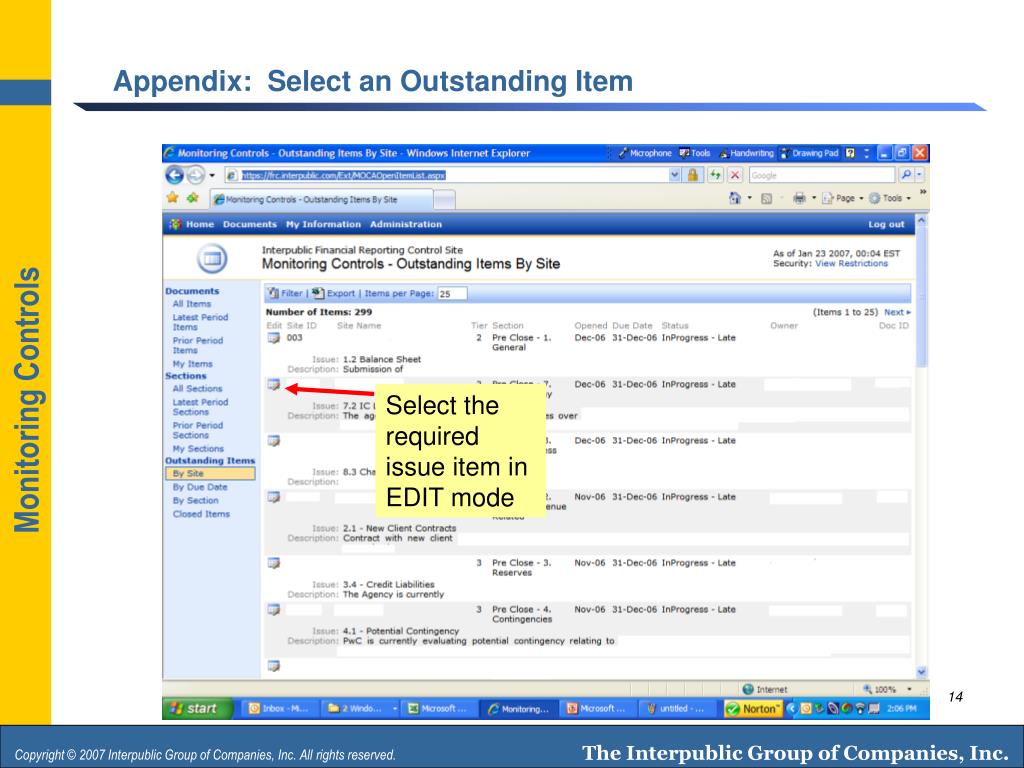
Task: Click the Add to Favorites icon
Action: coord(192,197)
